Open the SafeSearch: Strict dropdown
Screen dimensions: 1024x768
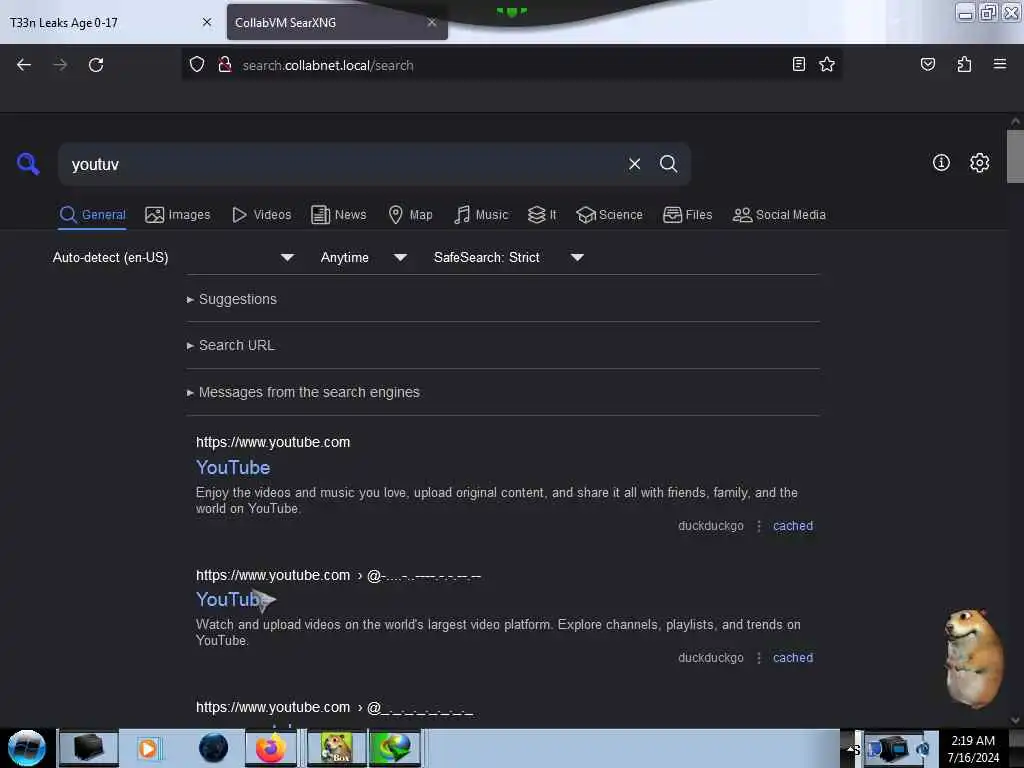509,257
